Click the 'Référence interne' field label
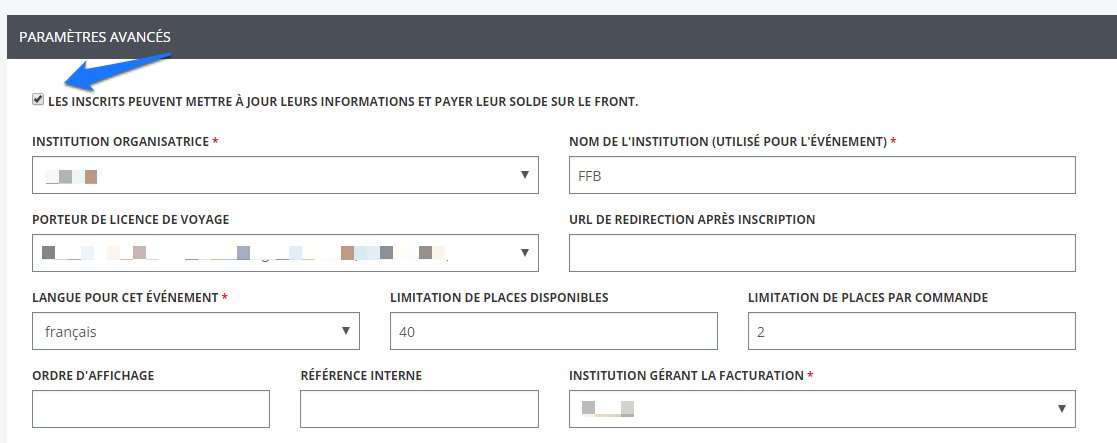The width and height of the screenshot is (1117, 443). pyautogui.click(x=360, y=375)
